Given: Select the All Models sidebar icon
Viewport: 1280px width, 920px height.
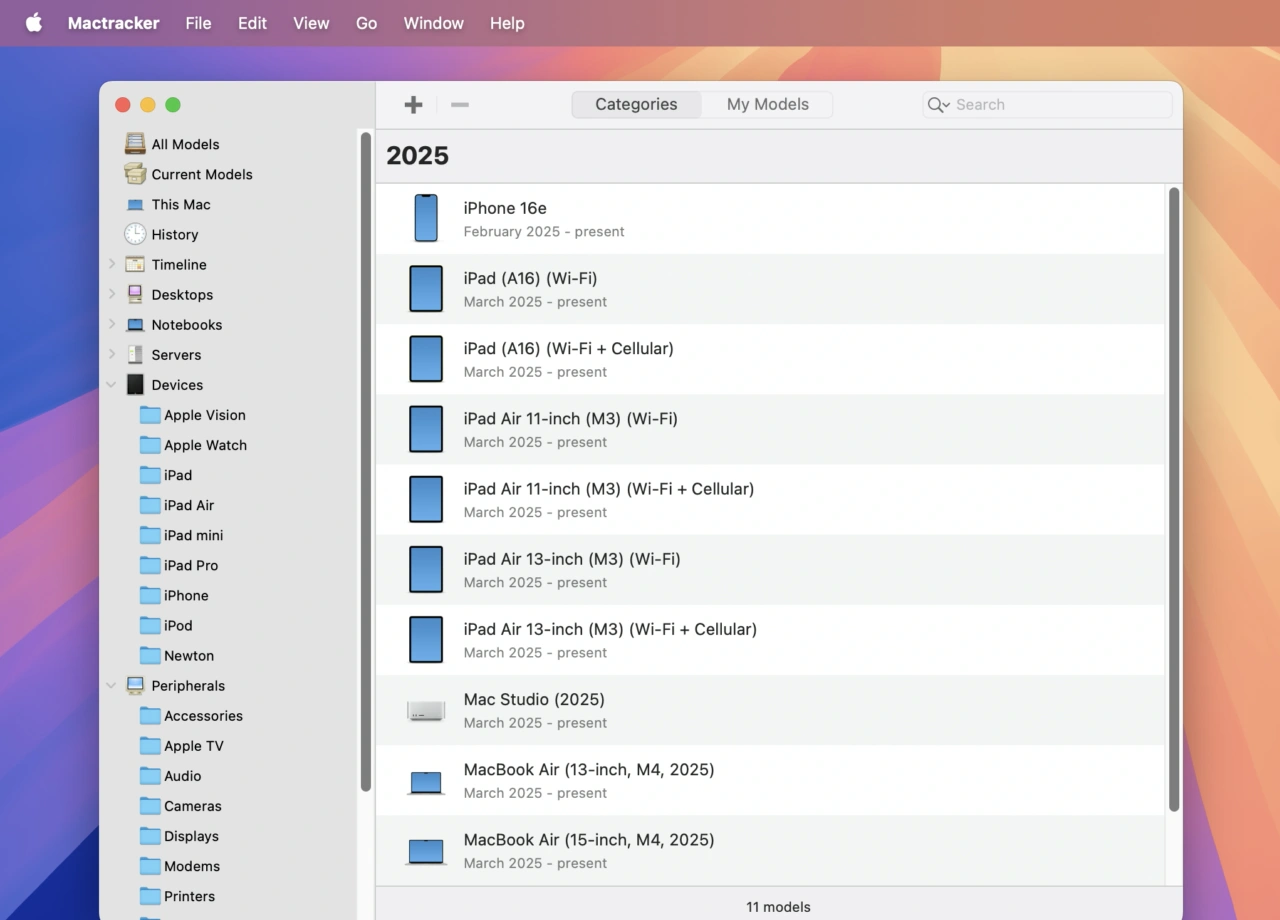Looking at the screenshot, I should (135, 144).
